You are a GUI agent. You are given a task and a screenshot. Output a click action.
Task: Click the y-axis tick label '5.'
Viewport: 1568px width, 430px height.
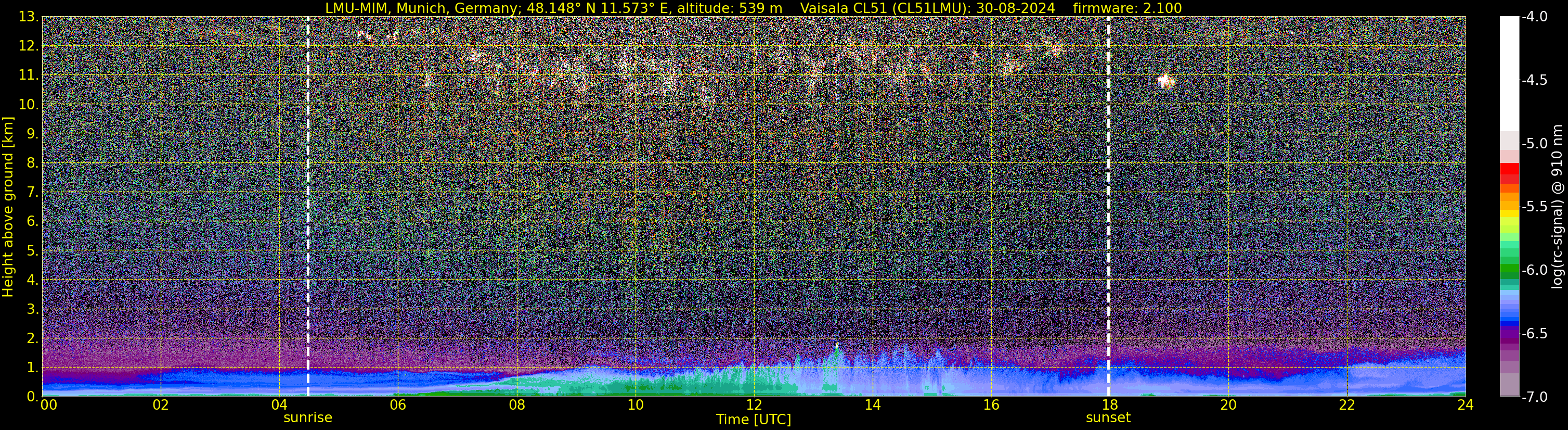(33, 251)
